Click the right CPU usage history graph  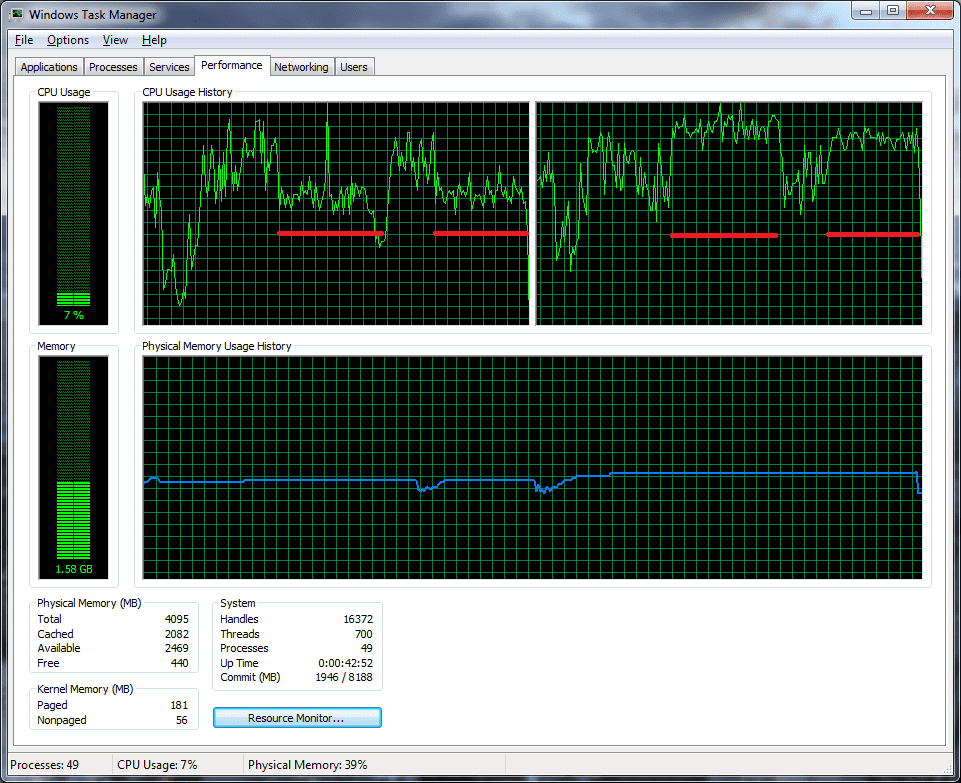(729, 213)
